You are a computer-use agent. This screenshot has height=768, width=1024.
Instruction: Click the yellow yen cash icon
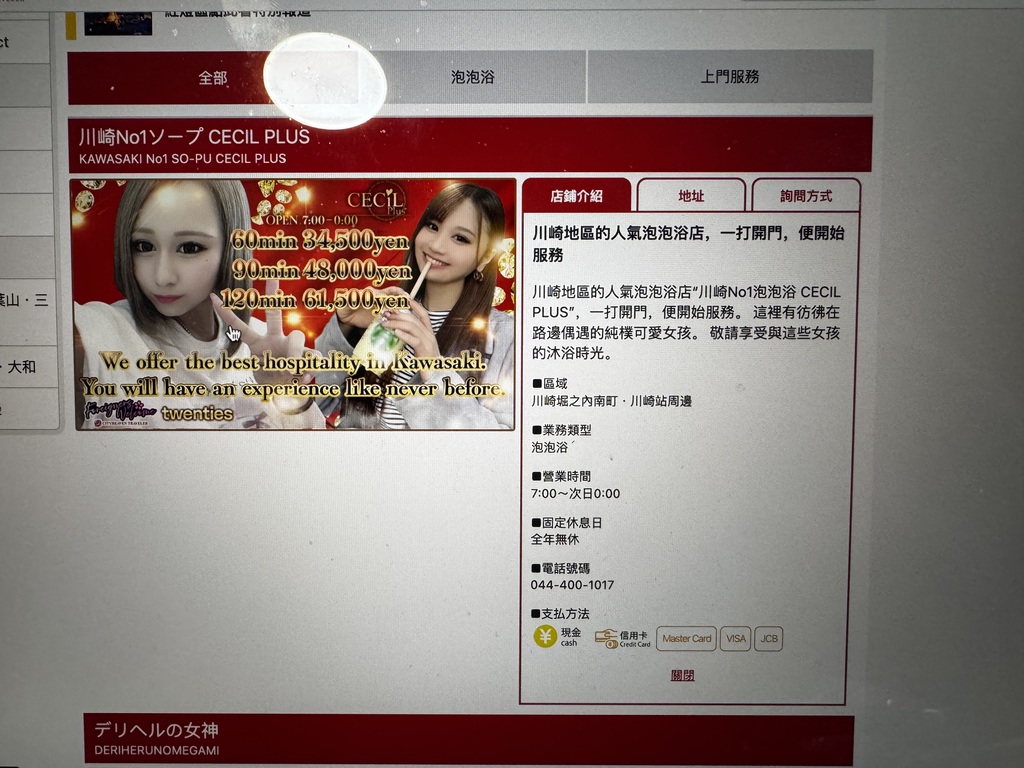click(545, 637)
